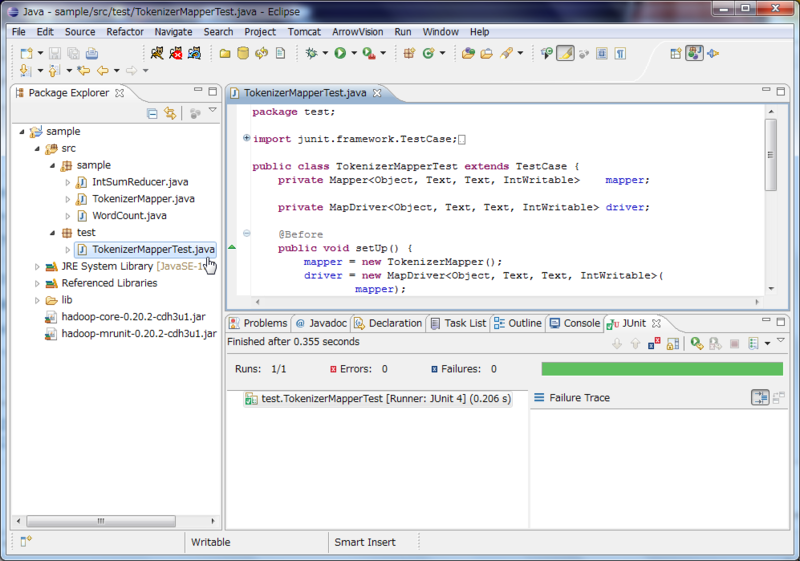The width and height of the screenshot is (800, 561).
Task: Click the editor vertical scrollbar
Action: 769,155
